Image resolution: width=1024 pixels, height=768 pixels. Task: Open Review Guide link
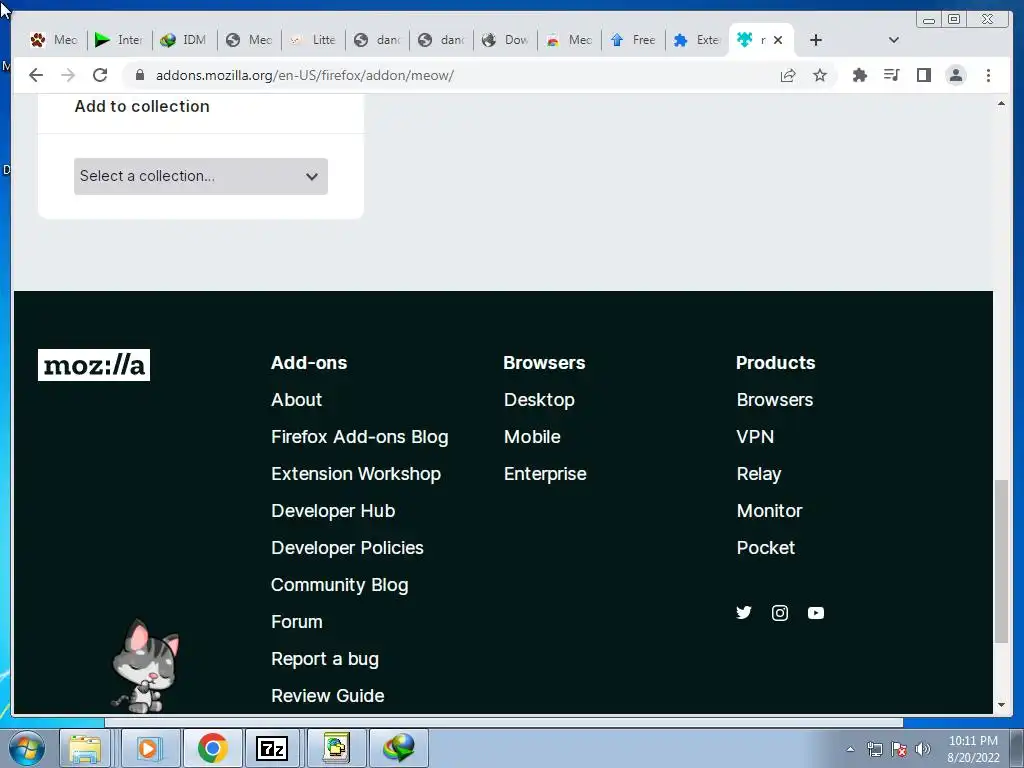point(328,696)
